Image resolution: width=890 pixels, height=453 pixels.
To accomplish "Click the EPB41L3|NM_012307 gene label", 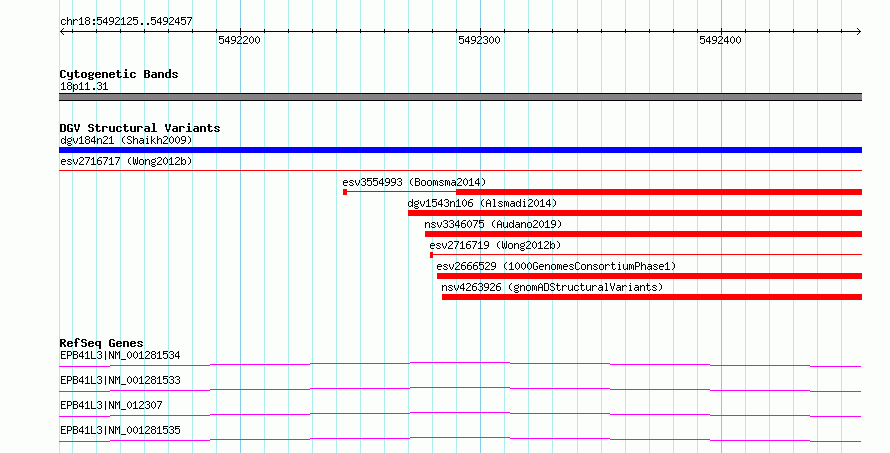I will click(x=111, y=405).
